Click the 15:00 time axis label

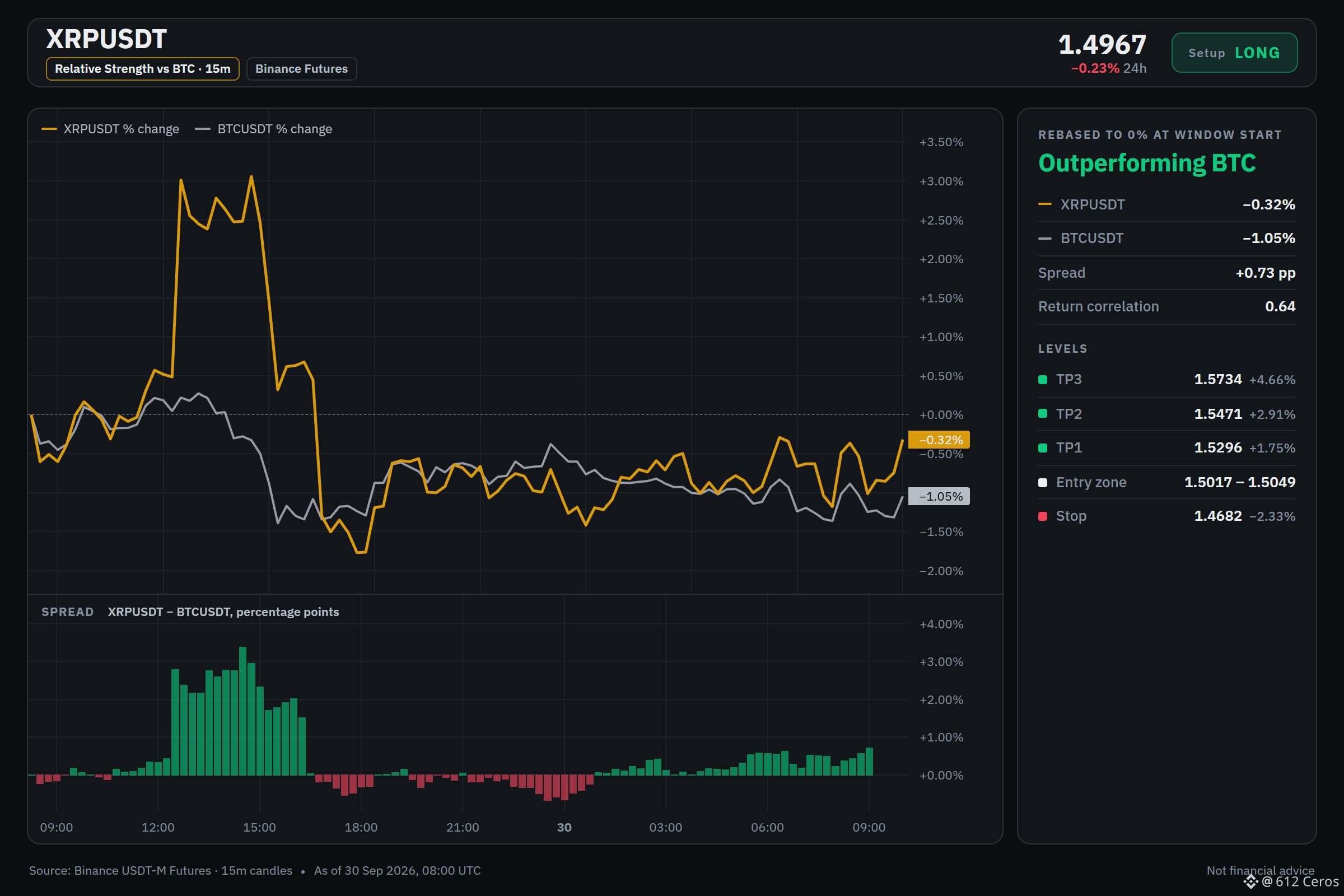click(259, 828)
